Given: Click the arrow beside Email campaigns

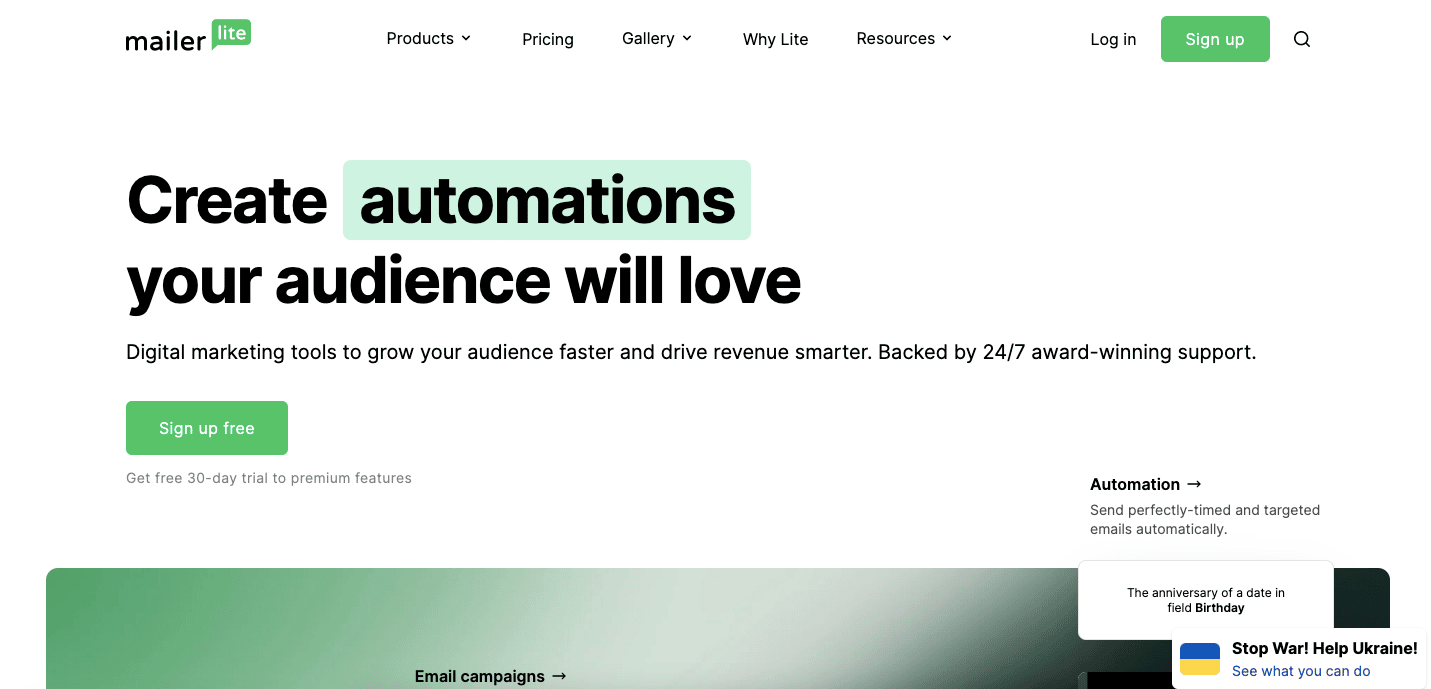Looking at the screenshot, I should tap(559, 676).
